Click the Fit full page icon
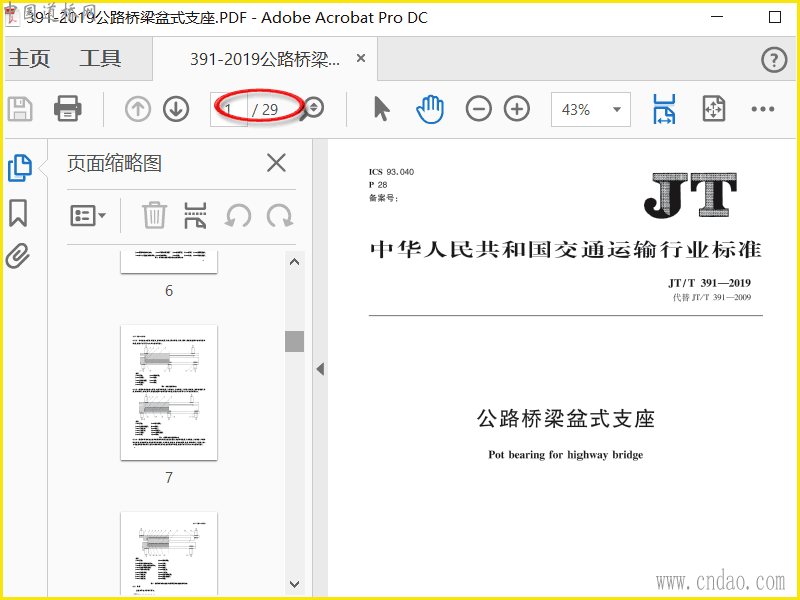This screenshot has width=800, height=600. pos(713,108)
